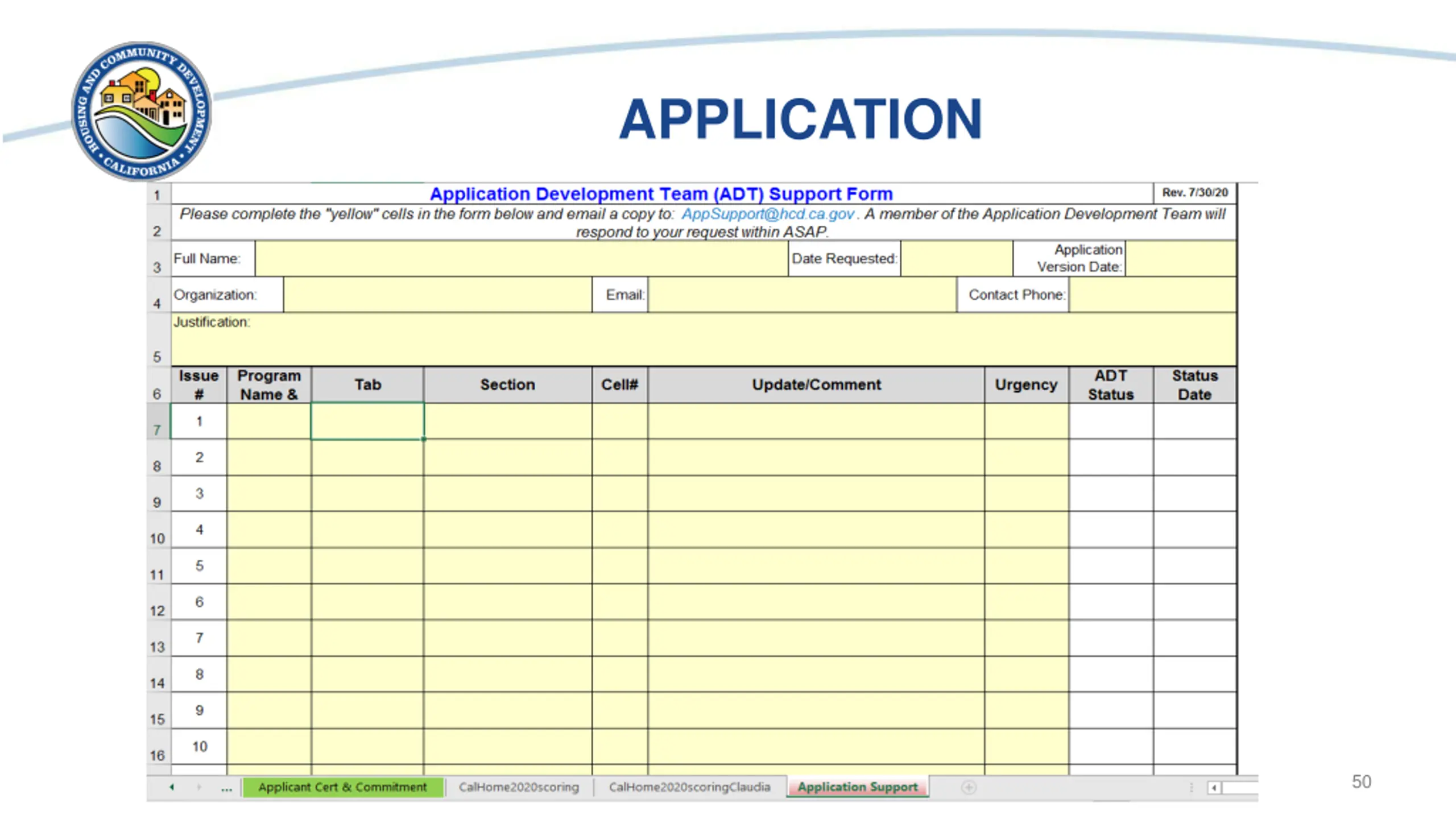Click the ADT Status cell for issue 7
1456x819 pixels.
pyautogui.click(x=1111, y=638)
